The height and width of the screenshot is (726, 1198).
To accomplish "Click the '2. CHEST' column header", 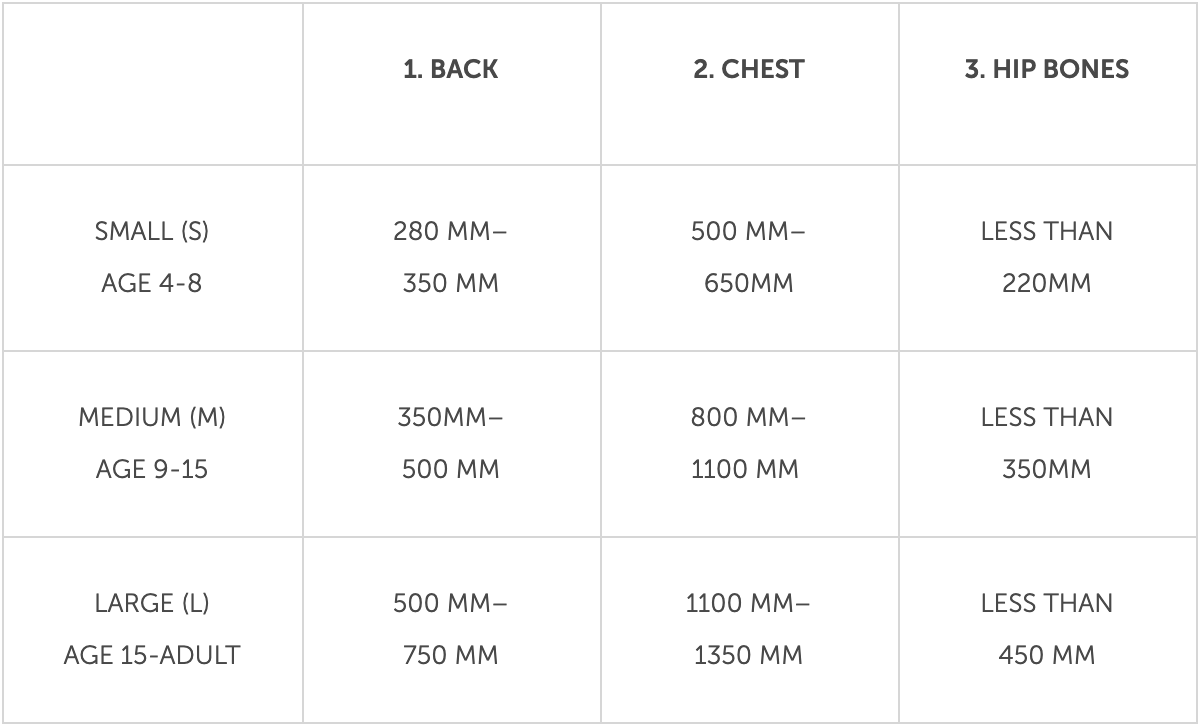I will [x=749, y=69].
